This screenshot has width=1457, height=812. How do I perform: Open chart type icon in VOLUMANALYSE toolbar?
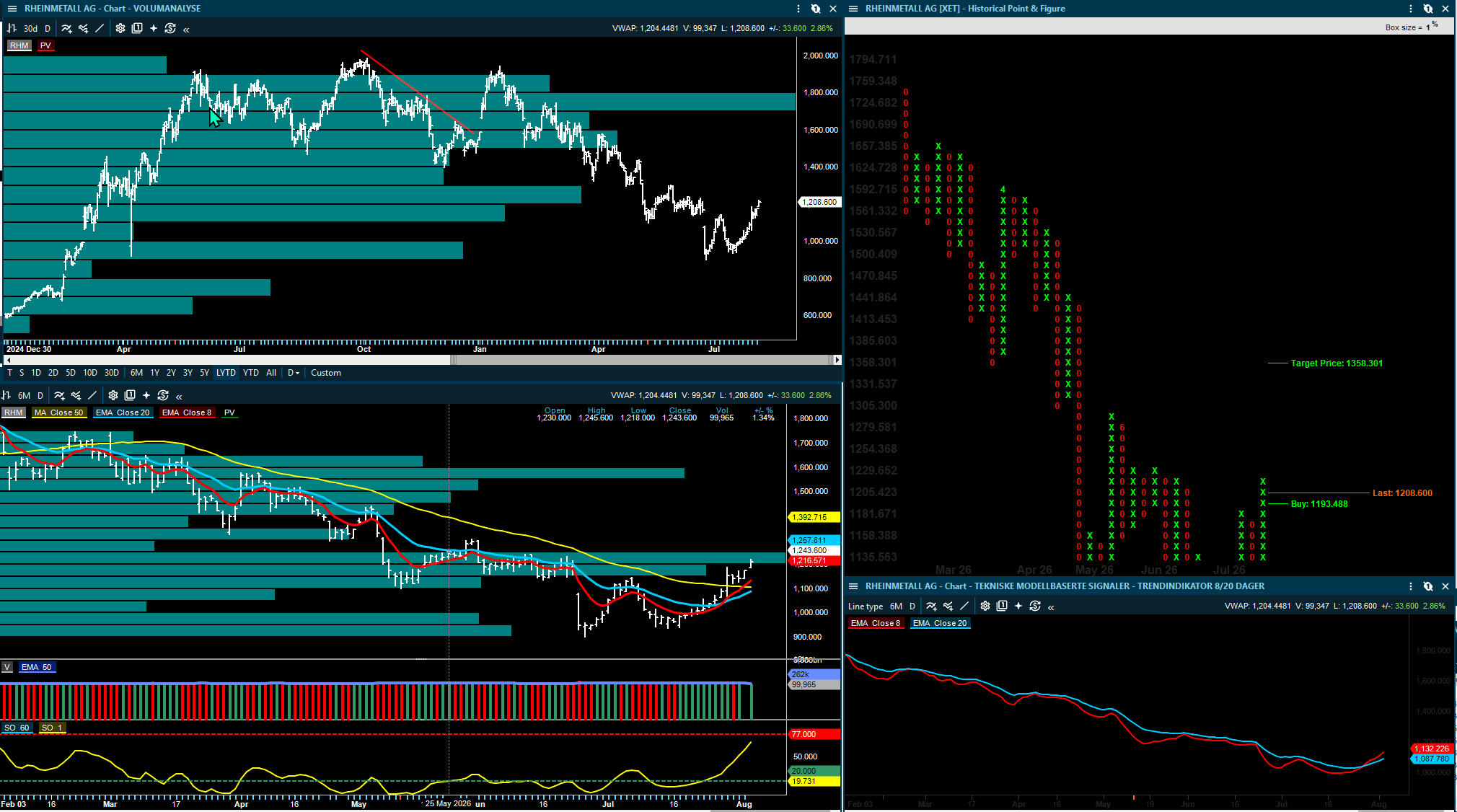12,29
